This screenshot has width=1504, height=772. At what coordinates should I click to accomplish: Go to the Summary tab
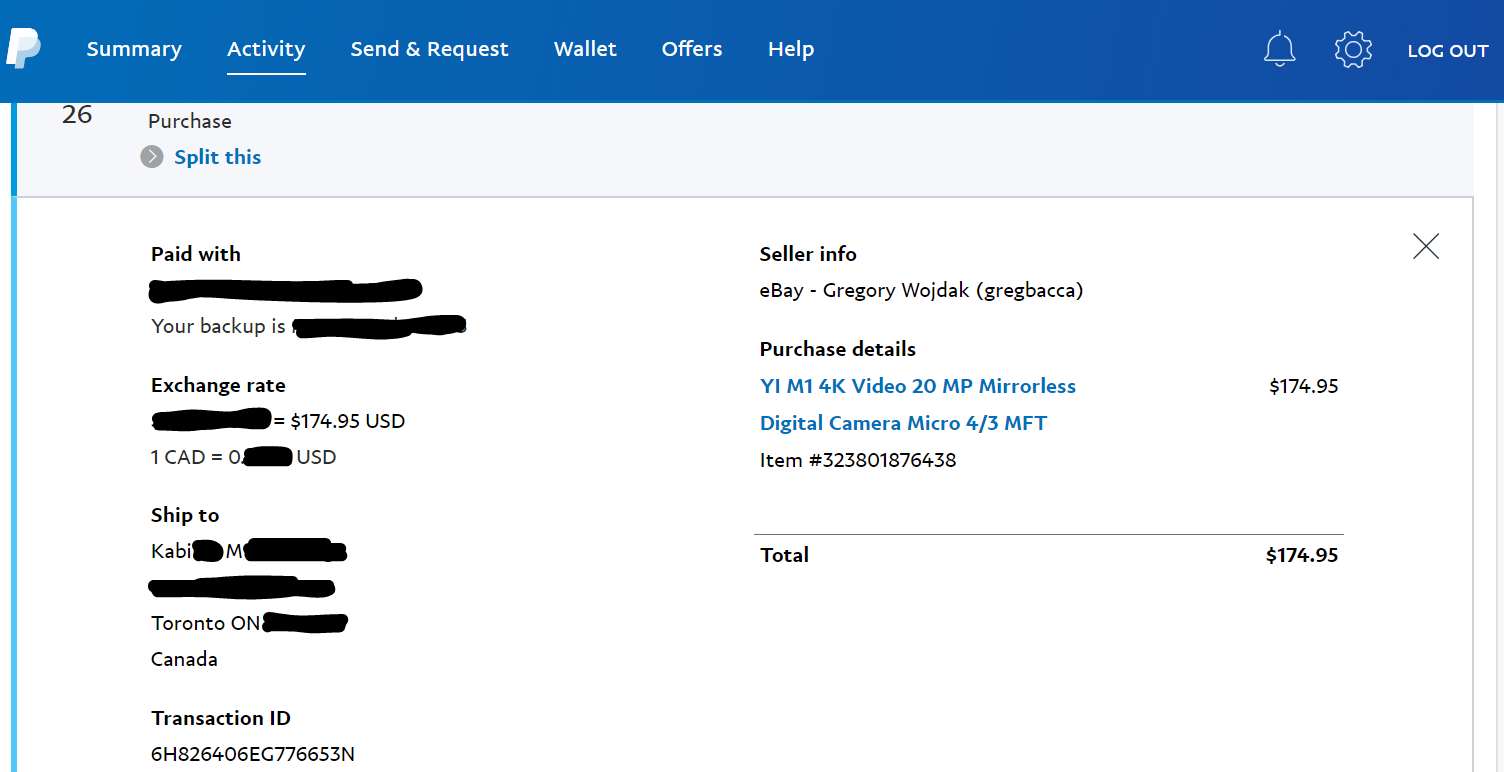click(134, 49)
